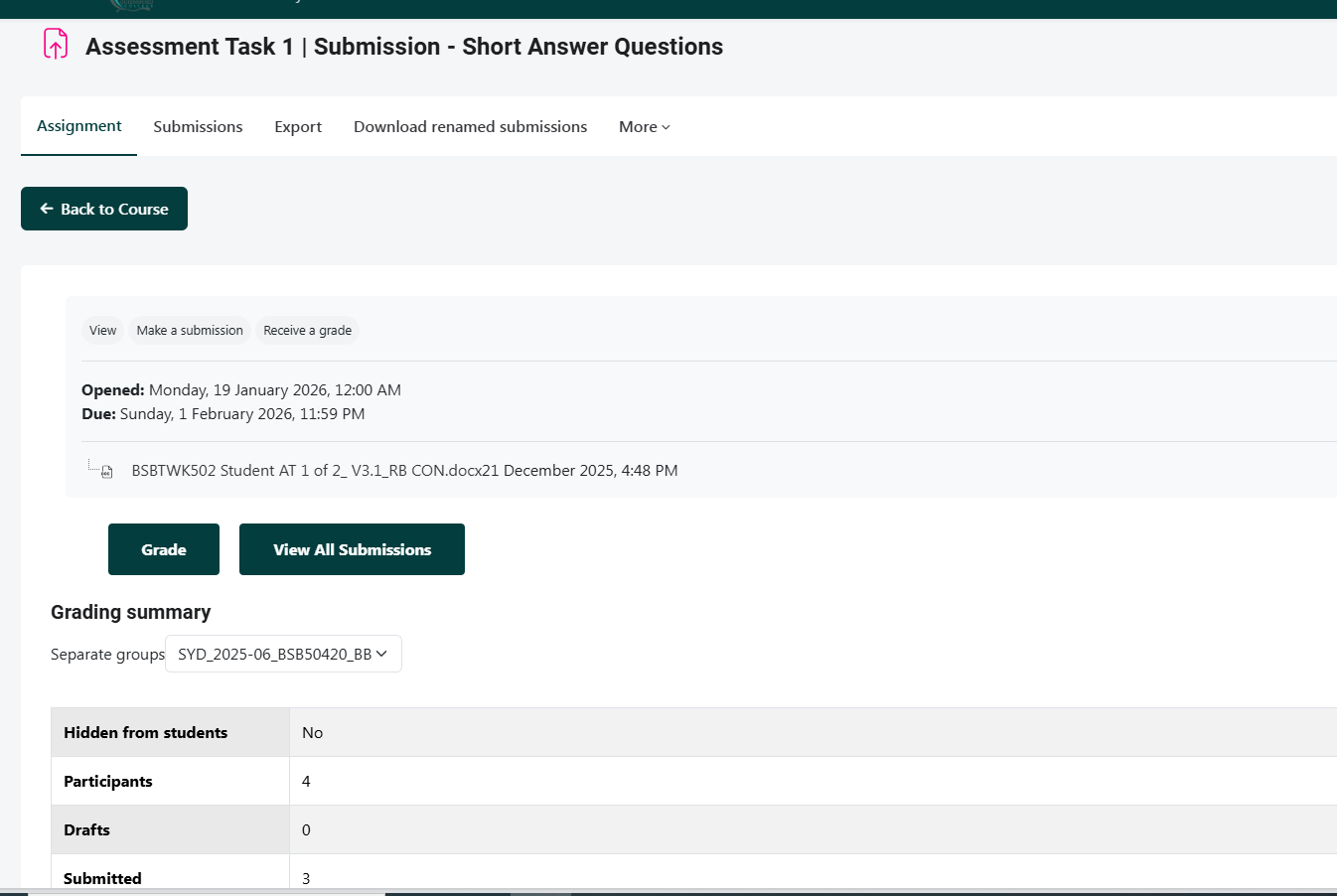1337x896 pixels.
Task: Click the Drafts row label
Action: click(87, 830)
